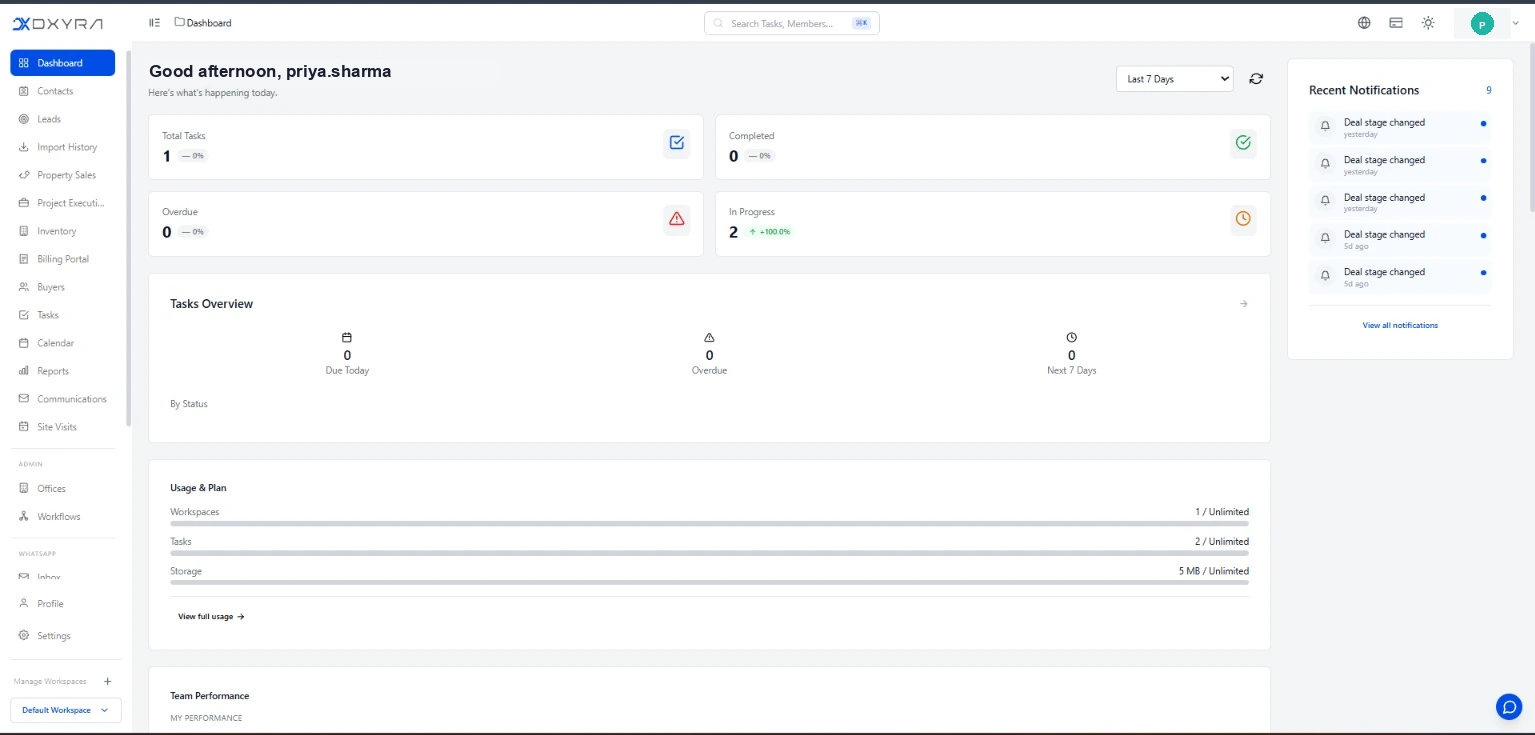Click the Communications envelope icon
The width and height of the screenshot is (1535, 735).
click(25, 399)
